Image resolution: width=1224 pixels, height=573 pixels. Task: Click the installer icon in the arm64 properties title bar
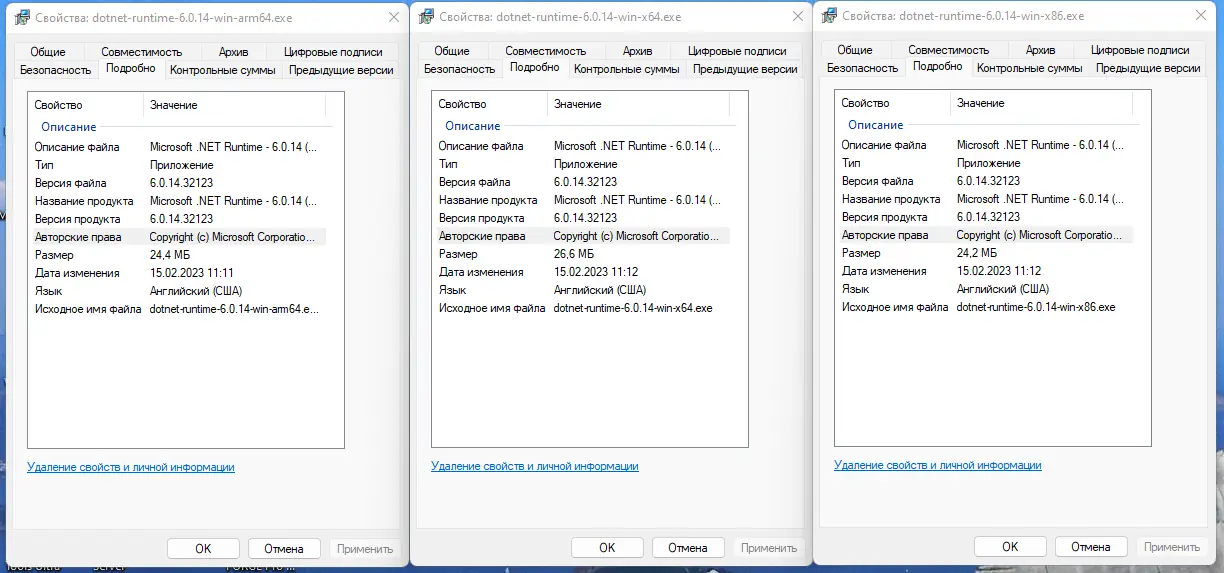click(x=22, y=16)
